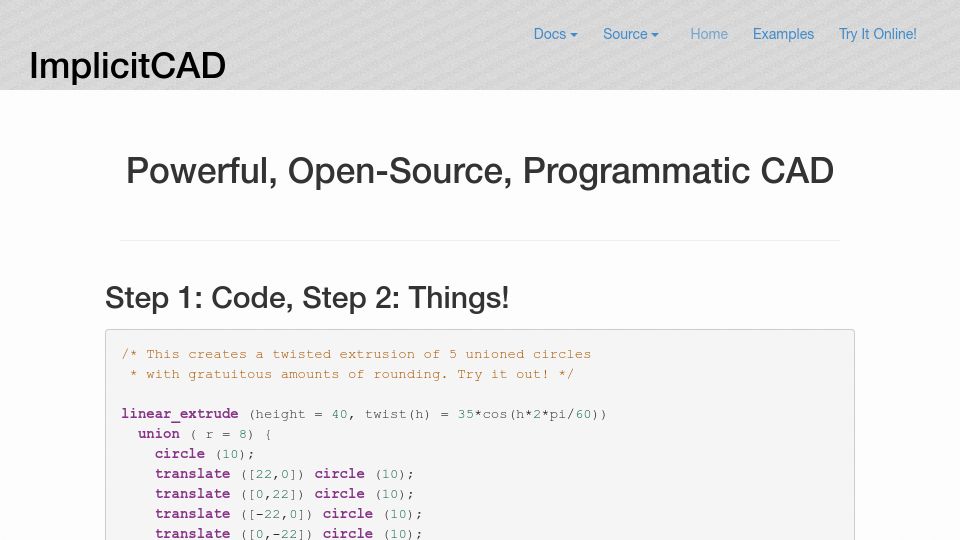
Task: Go to the Home page link
Action: (x=709, y=34)
